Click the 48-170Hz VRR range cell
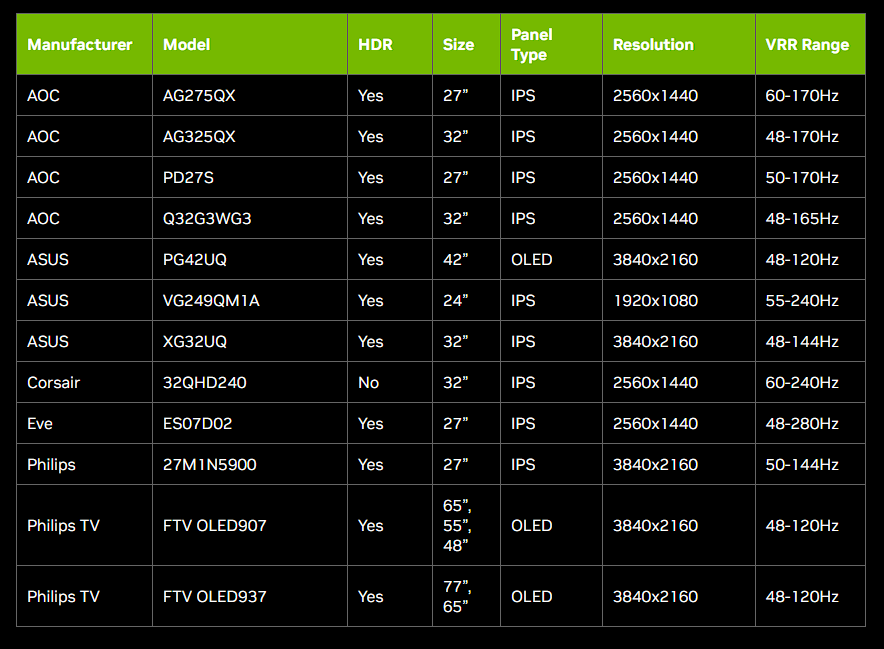The width and height of the screenshot is (884, 649). pyautogui.click(x=810, y=136)
